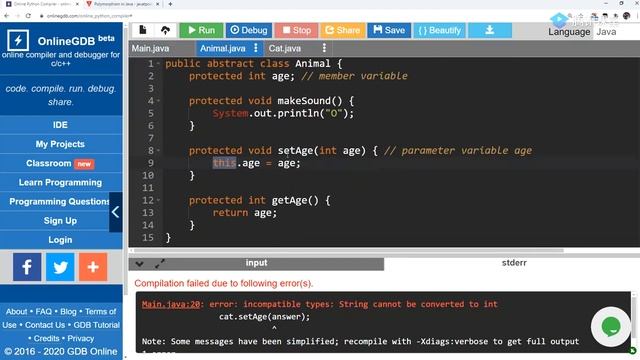
Task: Open the Privacy link
Action: [x=80, y=338]
